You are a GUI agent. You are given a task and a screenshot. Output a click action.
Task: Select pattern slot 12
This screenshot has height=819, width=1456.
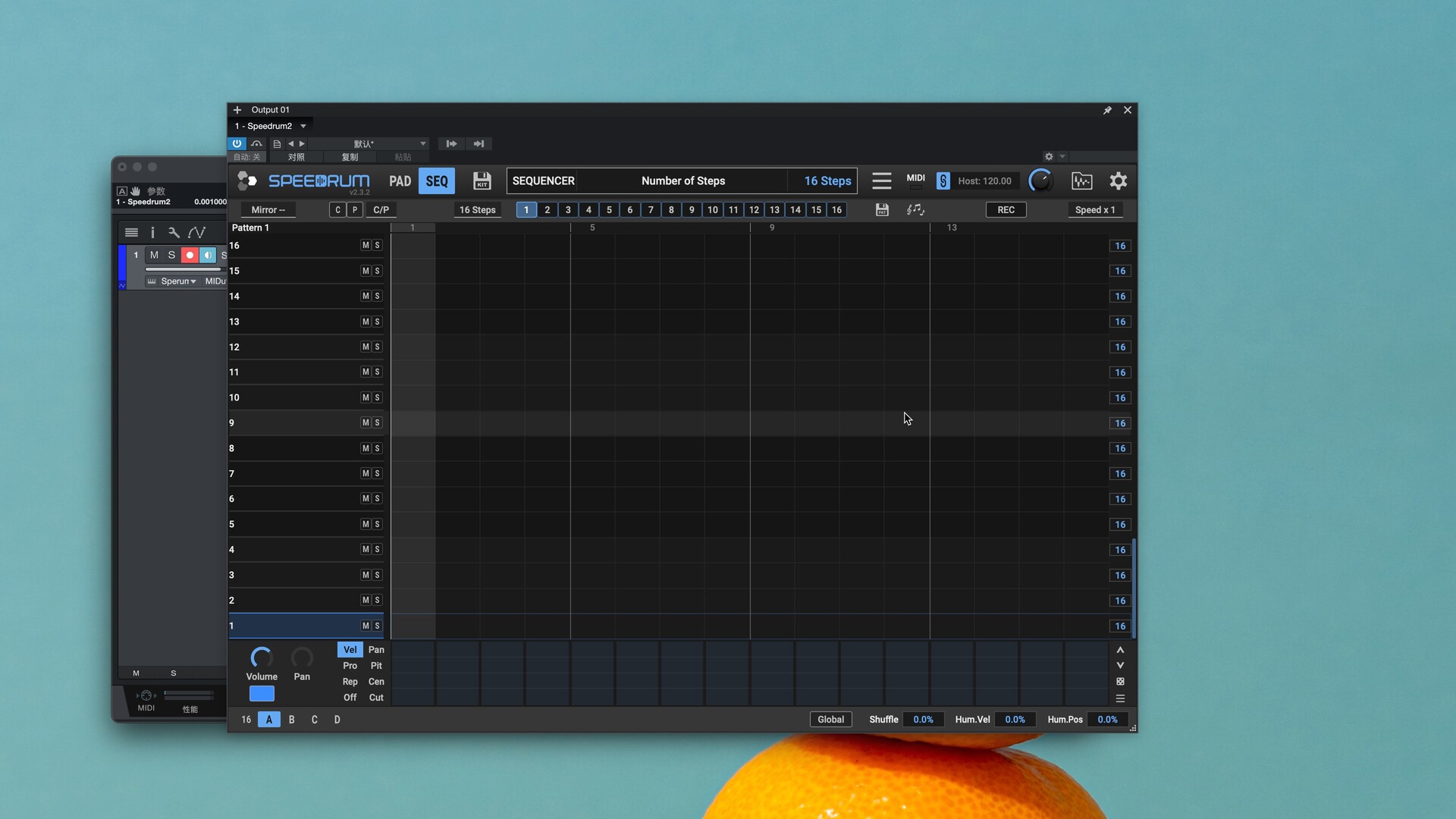pos(754,210)
